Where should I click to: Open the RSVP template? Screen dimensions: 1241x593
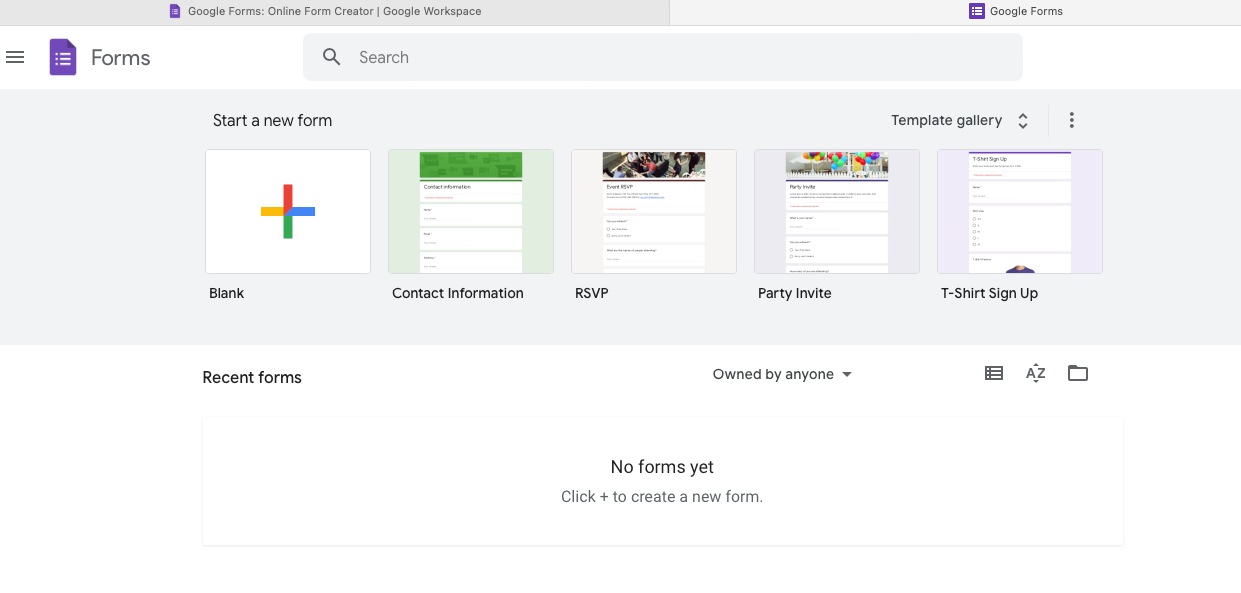(653, 211)
